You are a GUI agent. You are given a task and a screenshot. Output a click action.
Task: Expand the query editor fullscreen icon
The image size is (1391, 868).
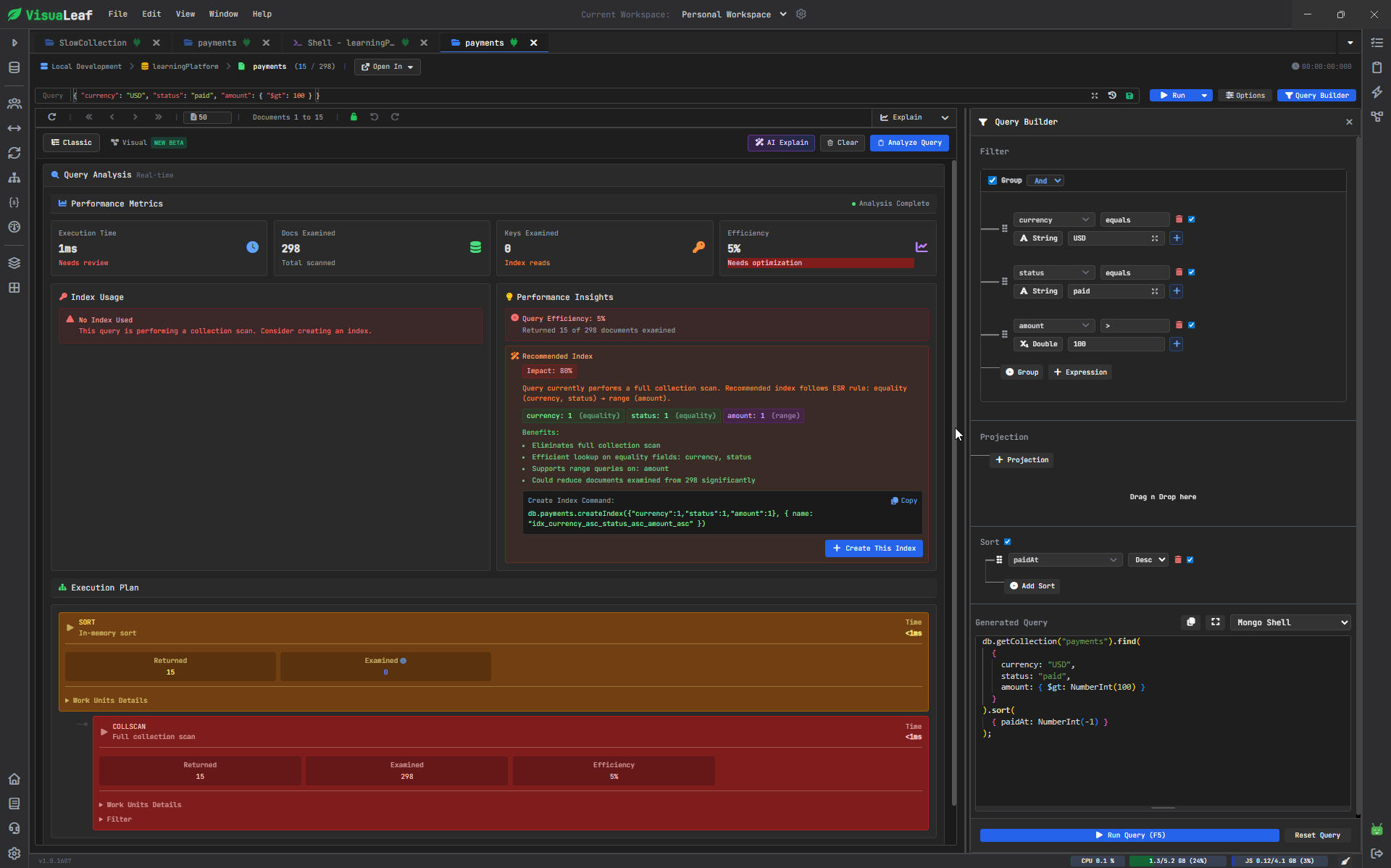[1095, 96]
